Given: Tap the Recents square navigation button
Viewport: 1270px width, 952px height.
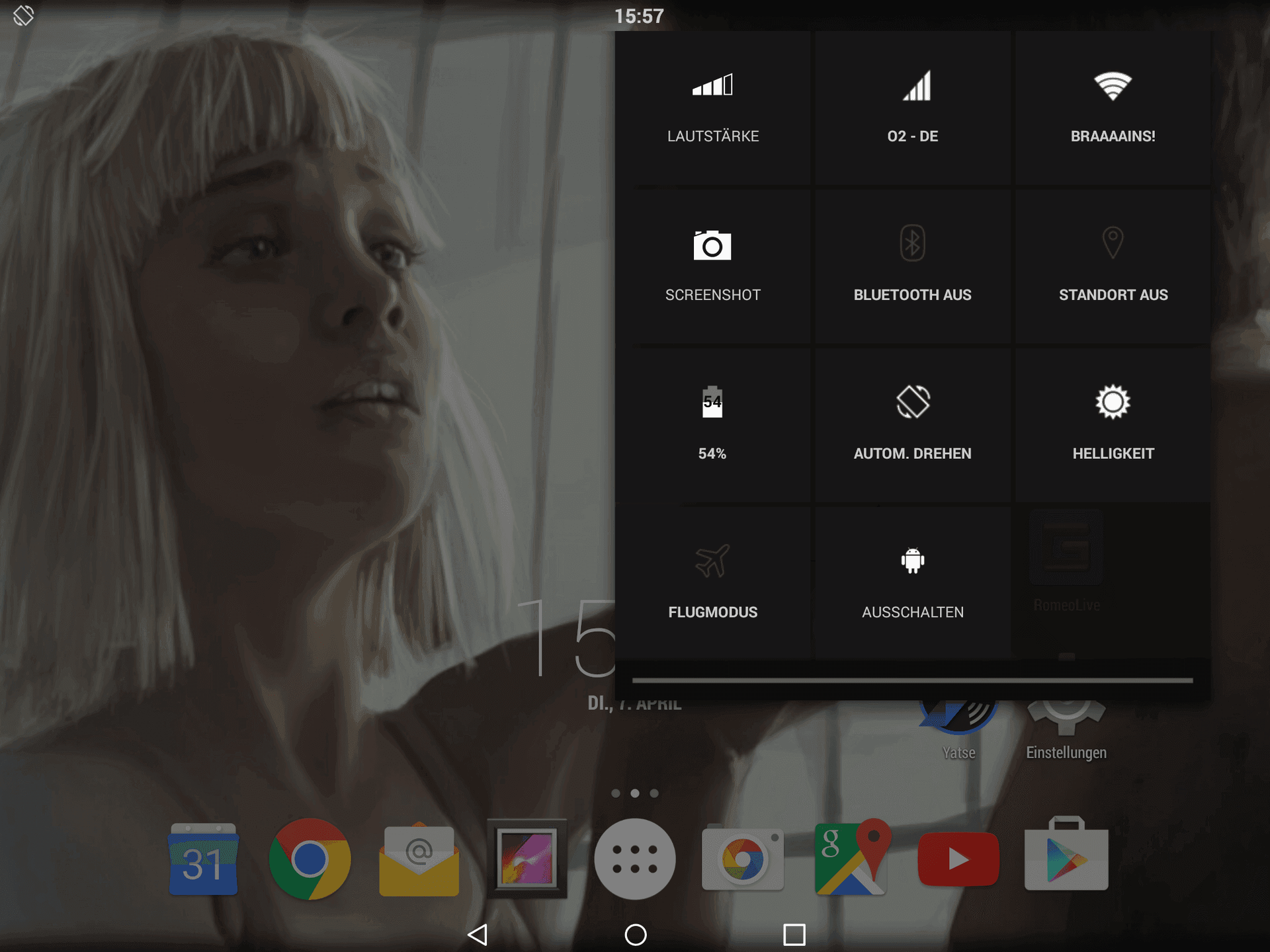Looking at the screenshot, I should pos(794,934).
